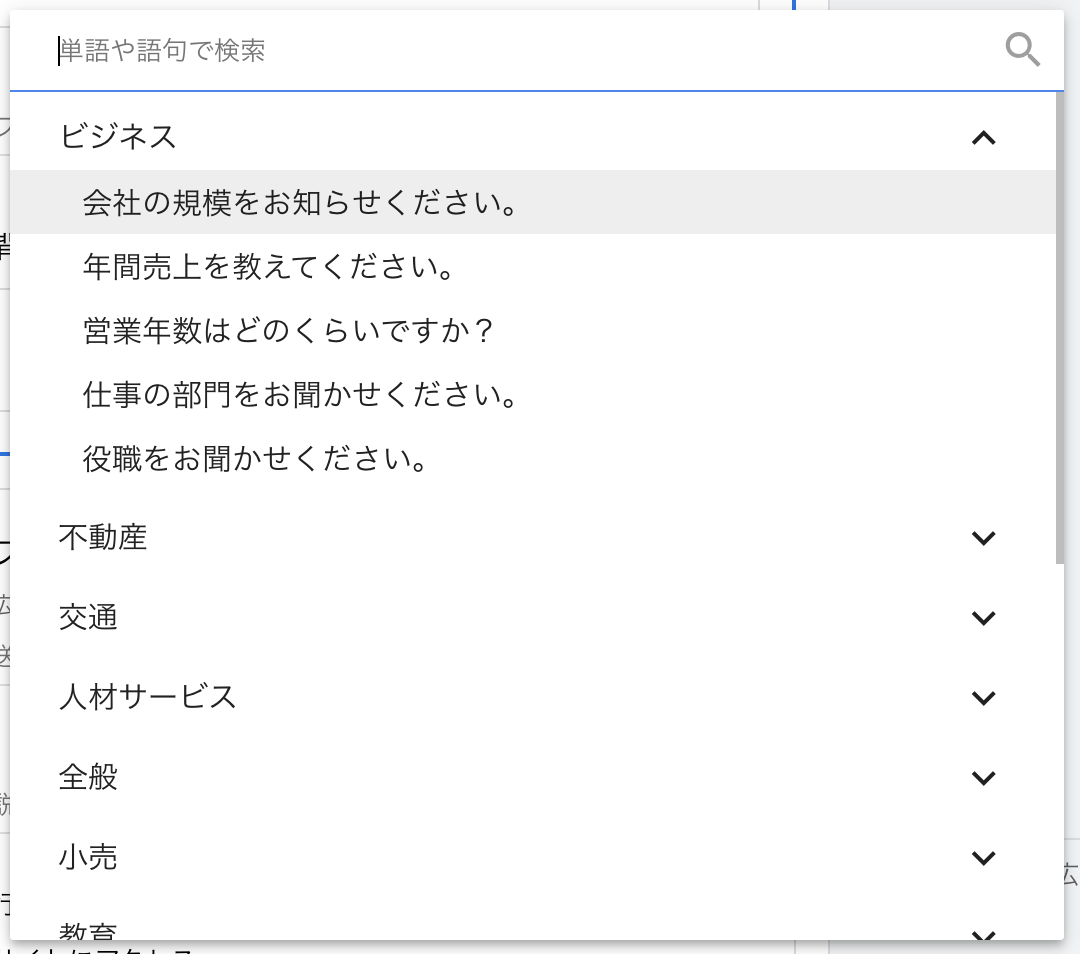Viewport: 1080px width, 954px height.
Task: Select 役職をお聞かせください。 question
Action: (x=256, y=459)
